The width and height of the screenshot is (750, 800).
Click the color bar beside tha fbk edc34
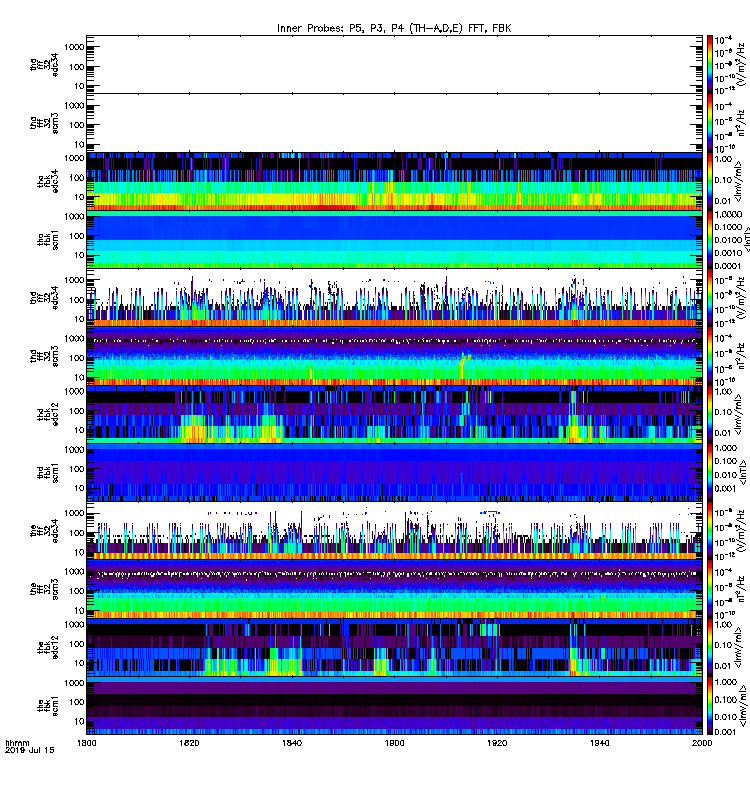[710, 181]
